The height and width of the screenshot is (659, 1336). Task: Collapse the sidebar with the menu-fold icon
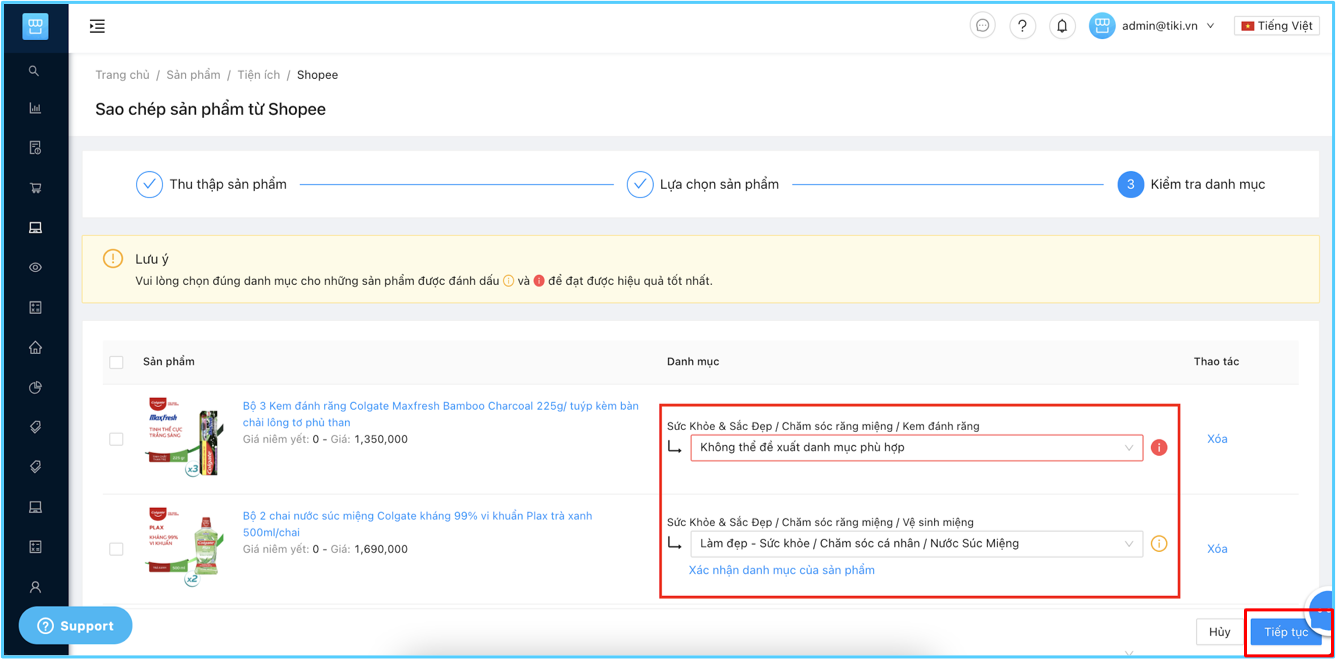coord(97,26)
